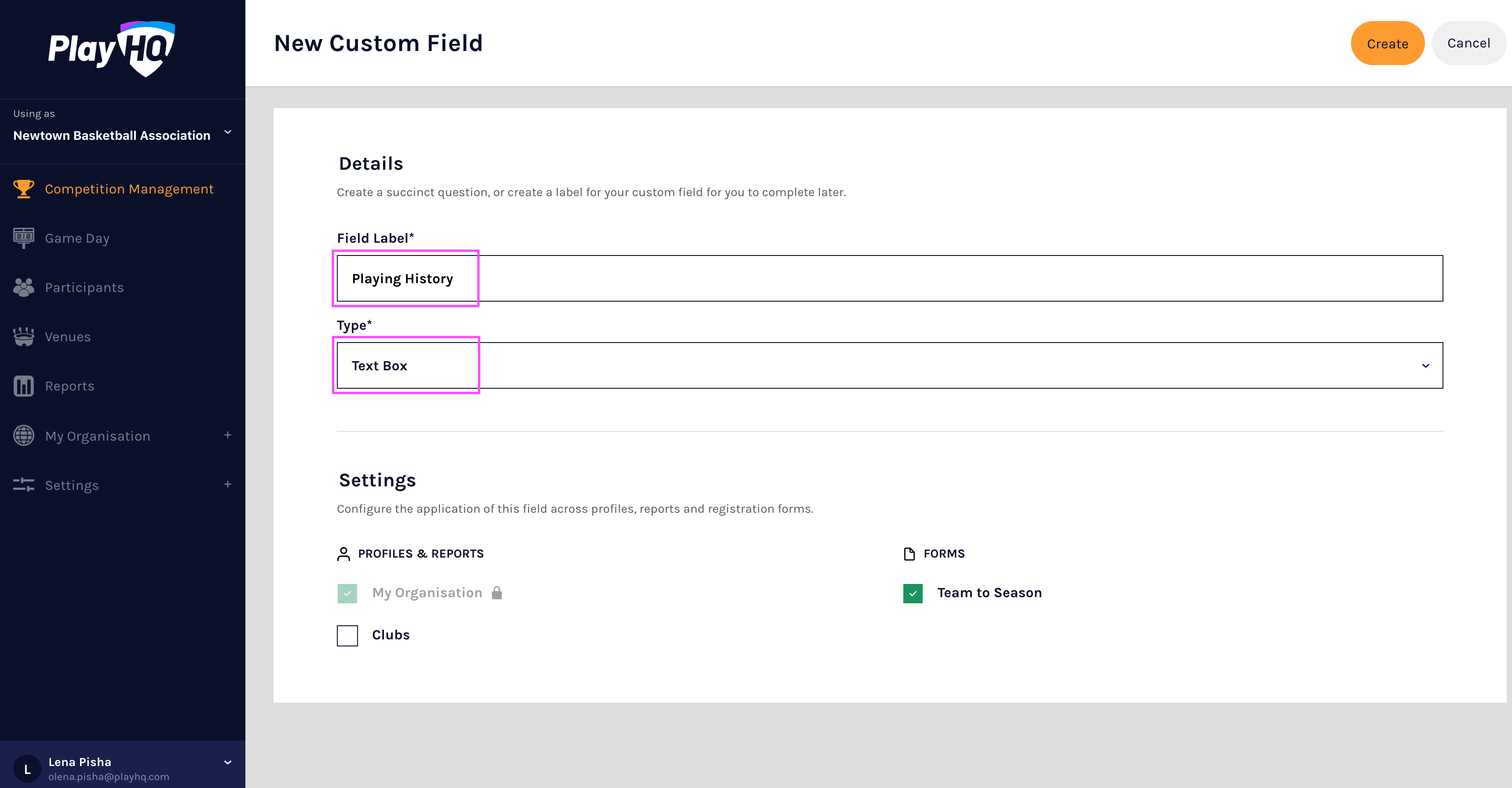1512x788 pixels.
Task: Click the Reports chart icon
Action: [23, 386]
